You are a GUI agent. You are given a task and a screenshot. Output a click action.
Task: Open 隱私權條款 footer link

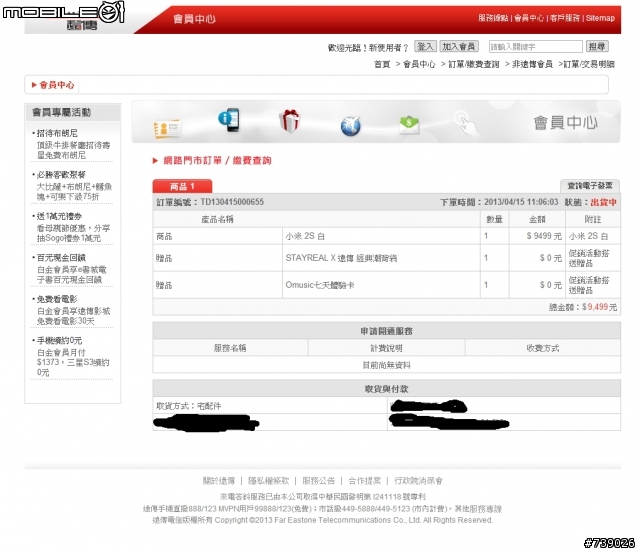269,481
